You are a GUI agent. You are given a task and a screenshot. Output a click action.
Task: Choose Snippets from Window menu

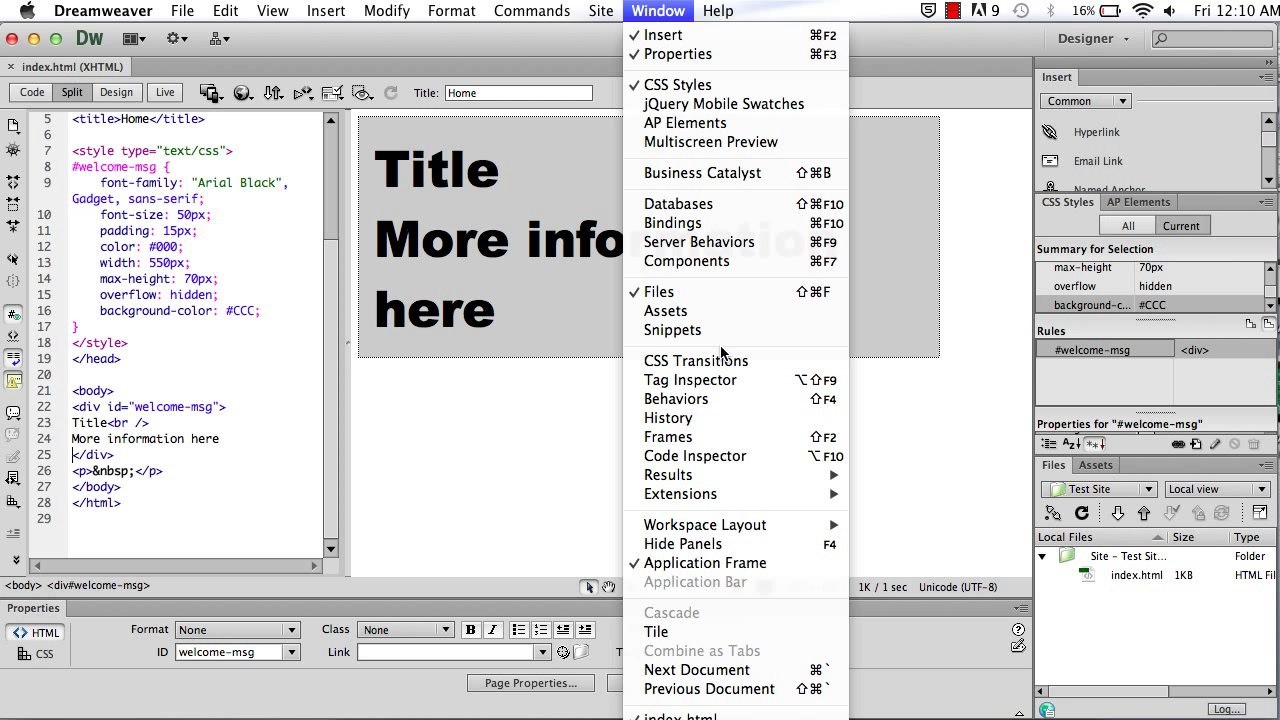[x=734, y=330]
